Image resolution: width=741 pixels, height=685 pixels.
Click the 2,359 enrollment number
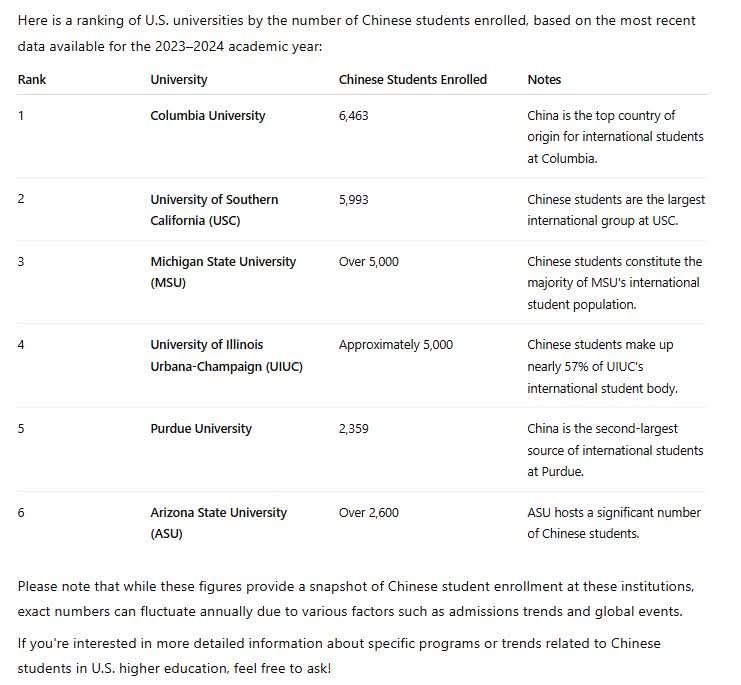click(353, 428)
